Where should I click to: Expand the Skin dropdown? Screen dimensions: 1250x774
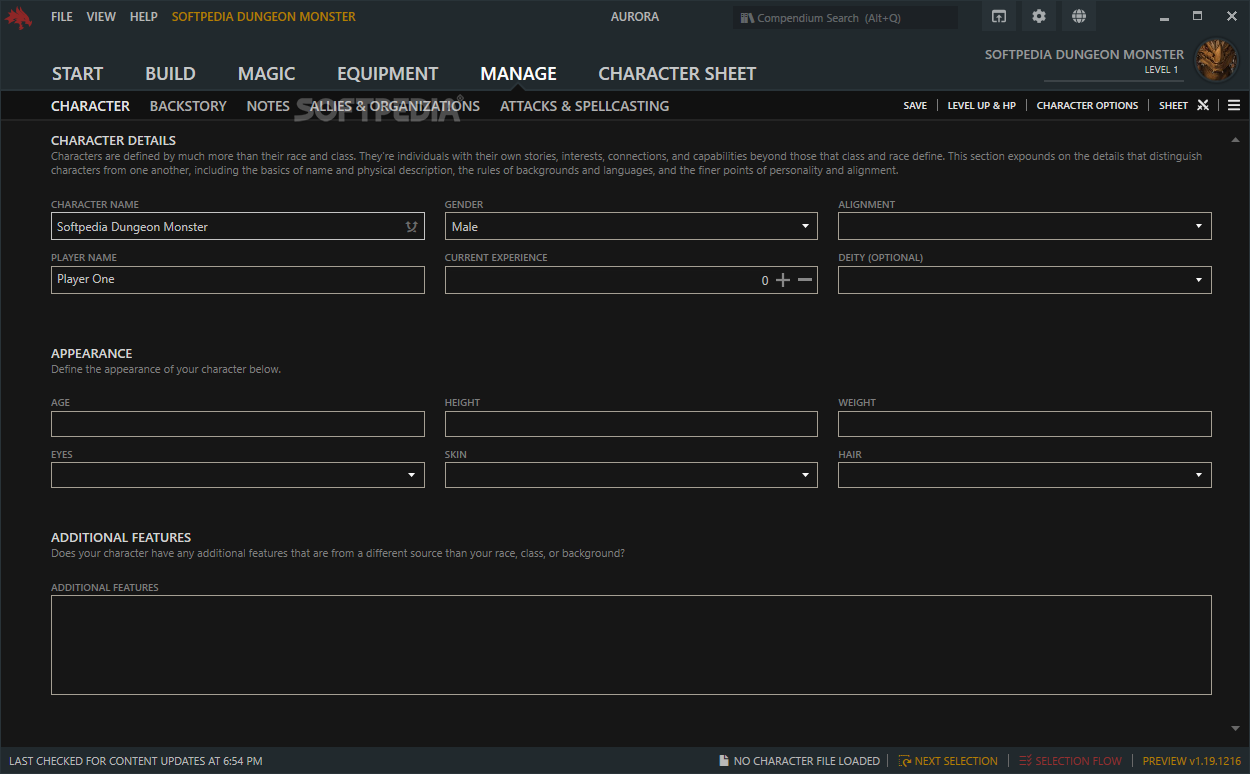pos(631,475)
